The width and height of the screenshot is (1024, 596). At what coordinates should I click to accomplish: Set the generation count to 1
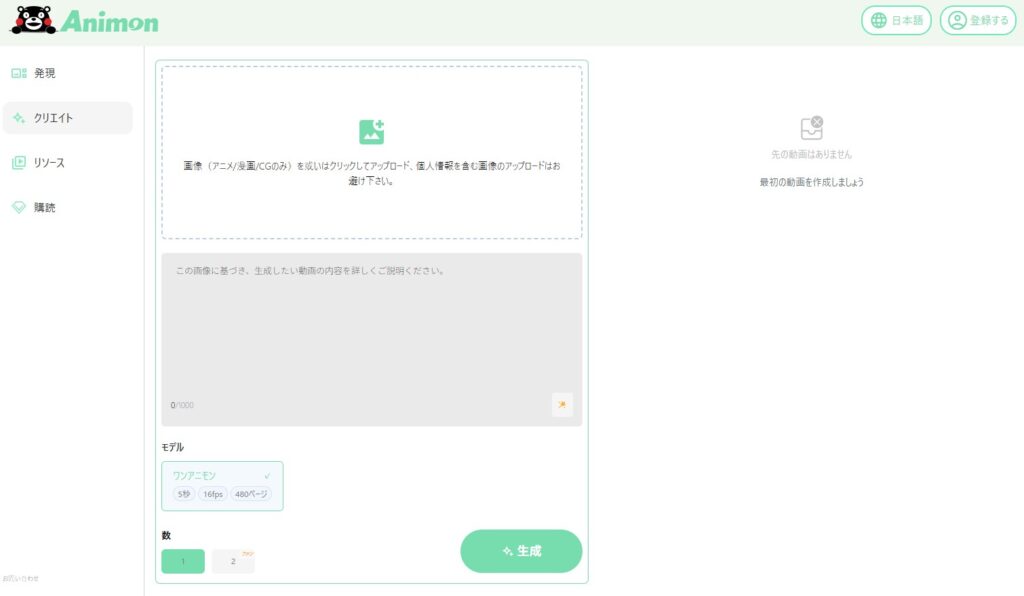click(x=183, y=562)
